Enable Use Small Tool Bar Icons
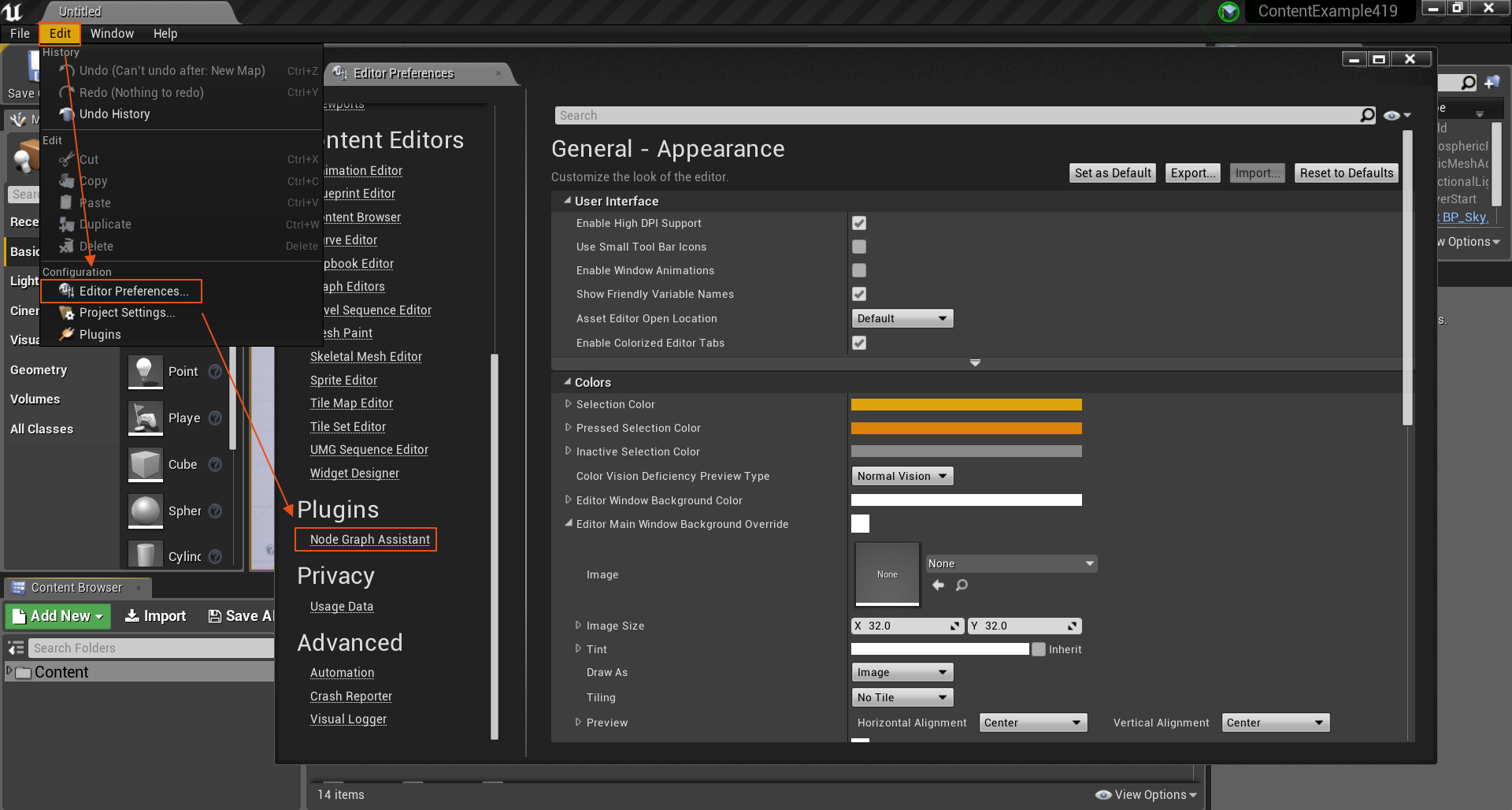1512x810 pixels. click(859, 247)
